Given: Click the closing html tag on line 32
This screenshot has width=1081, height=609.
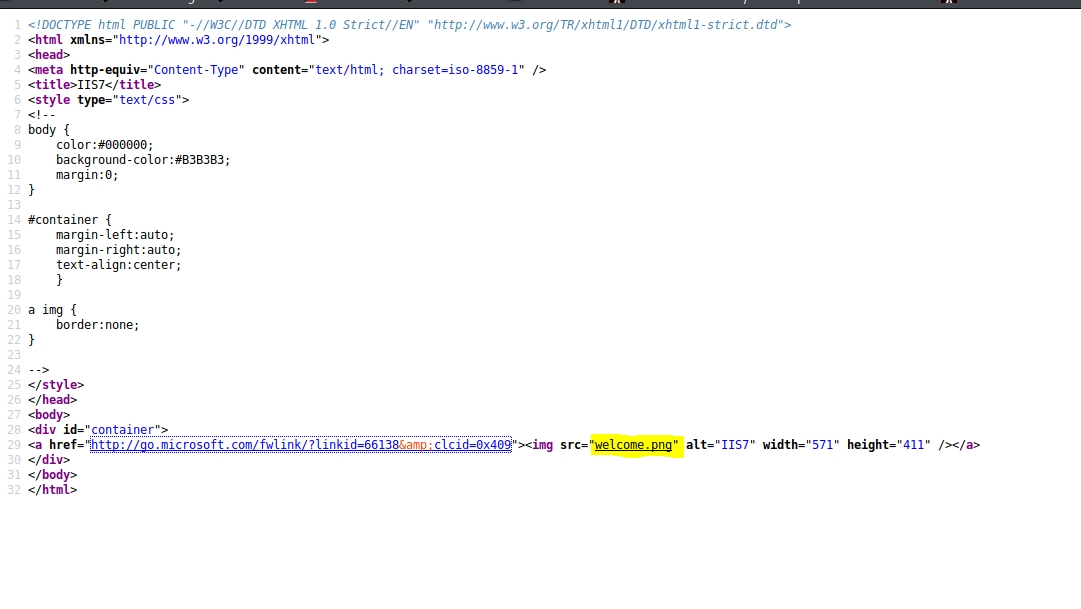Looking at the screenshot, I should click(x=52, y=490).
